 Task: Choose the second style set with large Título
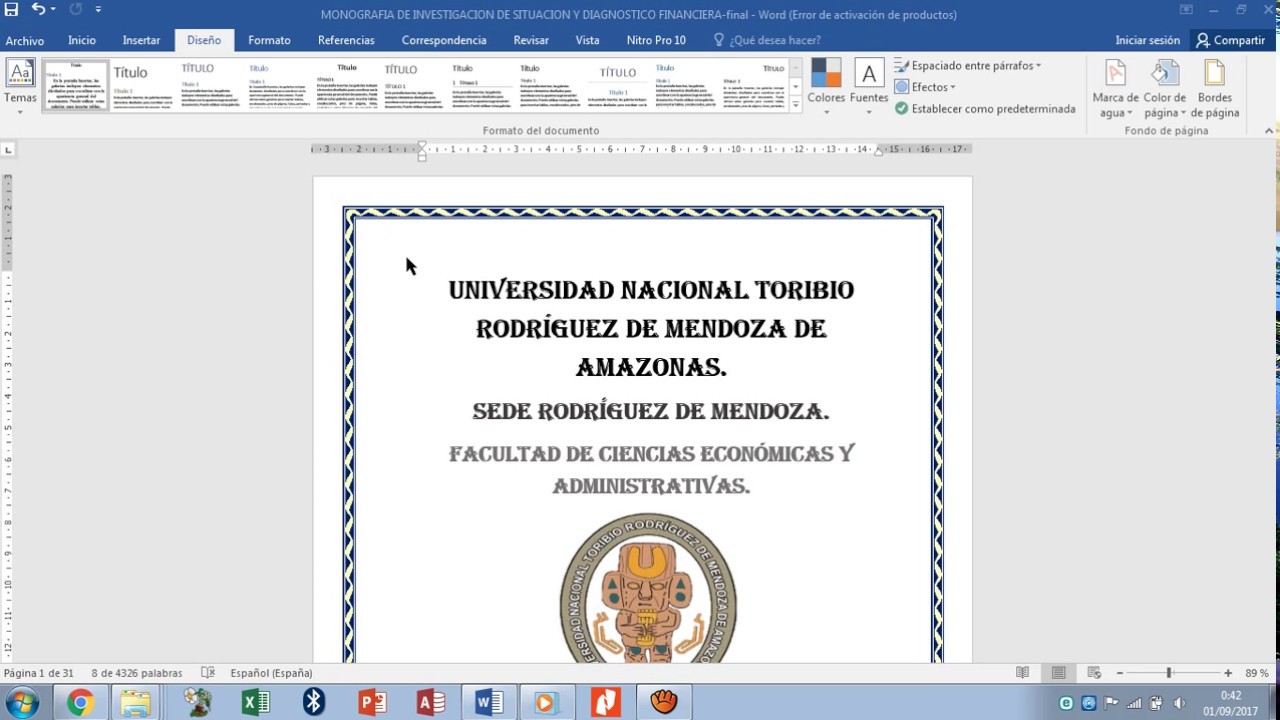tap(143, 86)
